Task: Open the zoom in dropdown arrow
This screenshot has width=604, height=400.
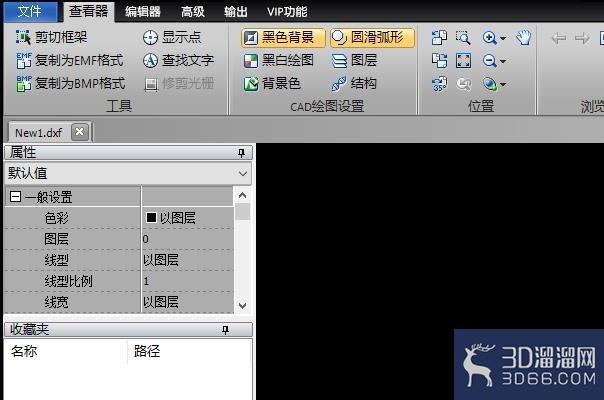Action: [x=503, y=38]
